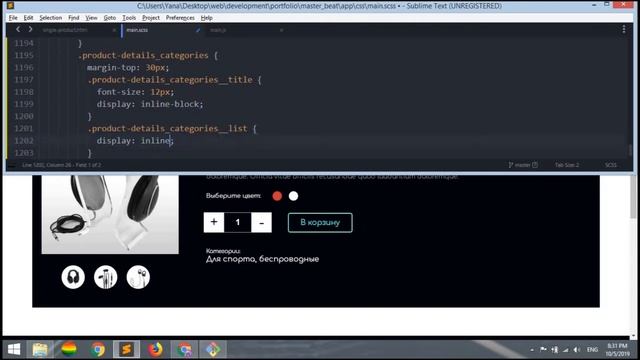Click the Для спорта, беспроводные category link
640x360 pixels.
[262, 259]
